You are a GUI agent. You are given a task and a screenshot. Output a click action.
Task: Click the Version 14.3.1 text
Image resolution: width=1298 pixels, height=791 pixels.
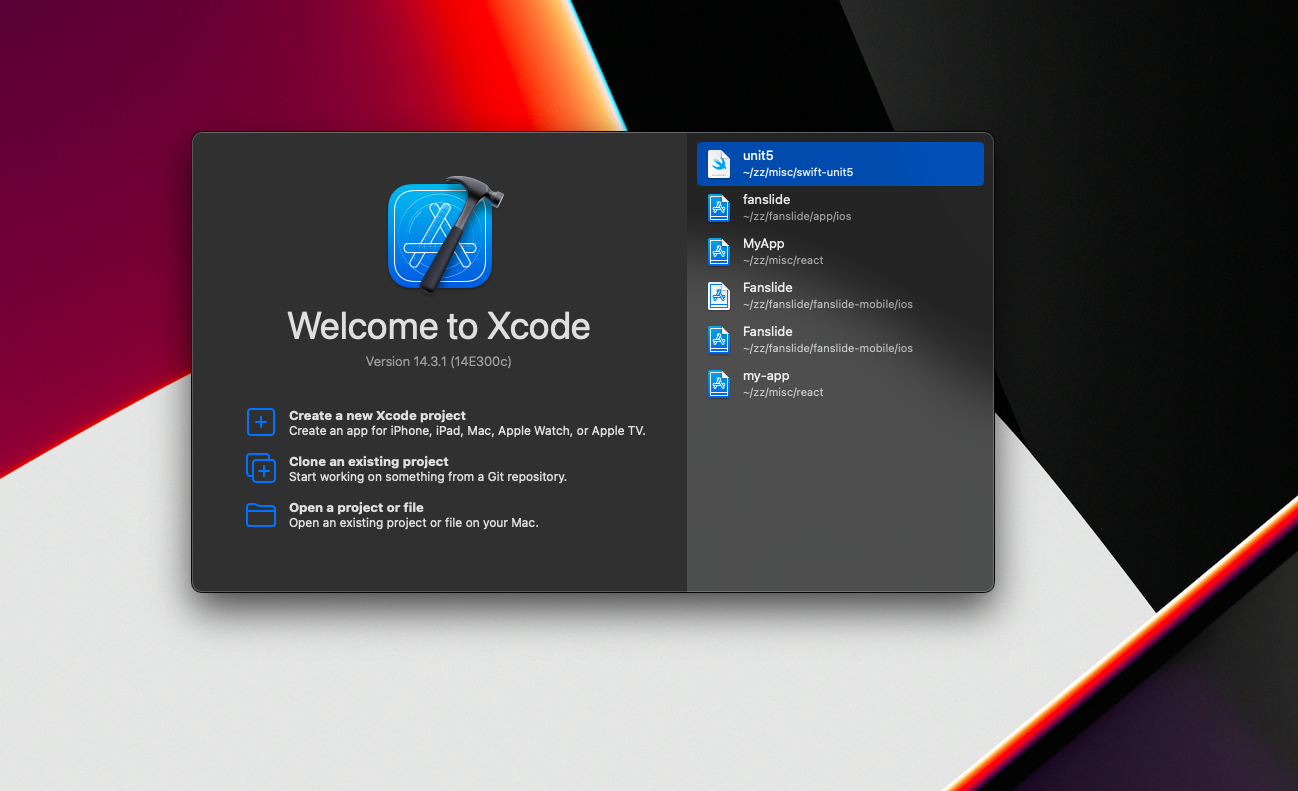pos(438,361)
